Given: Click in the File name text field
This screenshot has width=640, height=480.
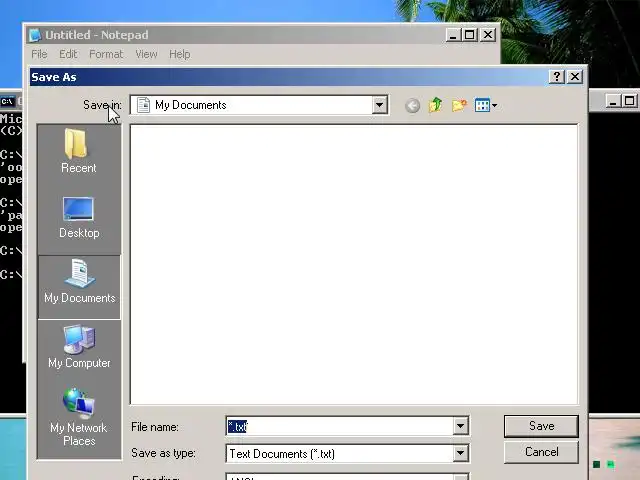Looking at the screenshot, I should [340, 426].
